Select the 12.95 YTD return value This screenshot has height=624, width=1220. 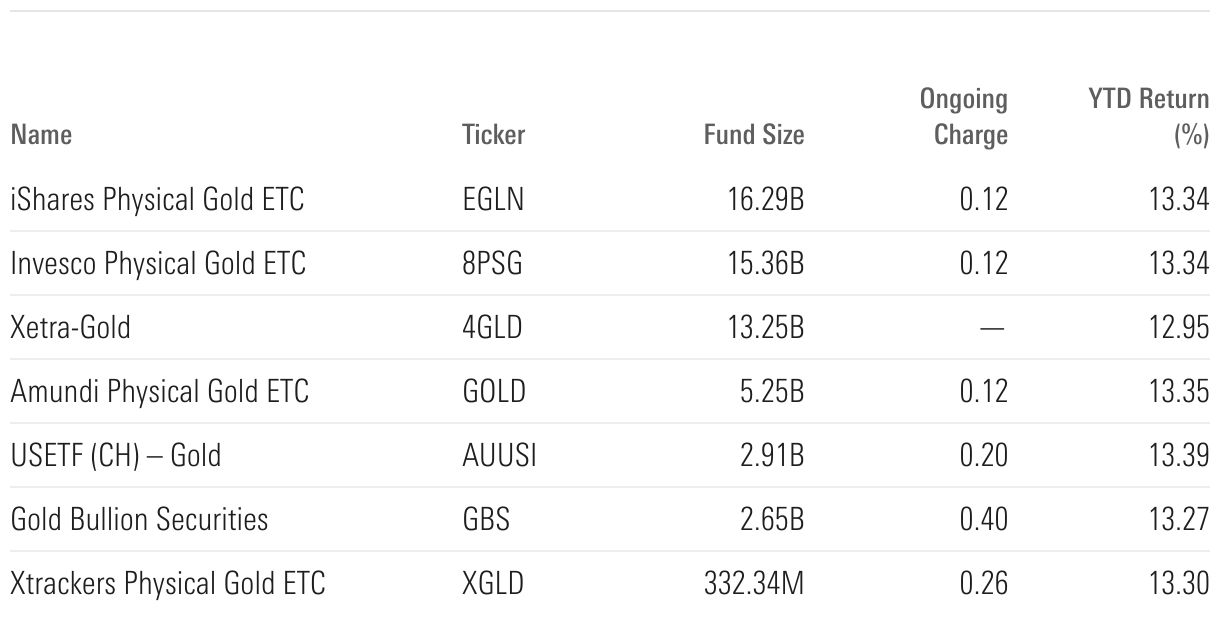[x=1179, y=328]
